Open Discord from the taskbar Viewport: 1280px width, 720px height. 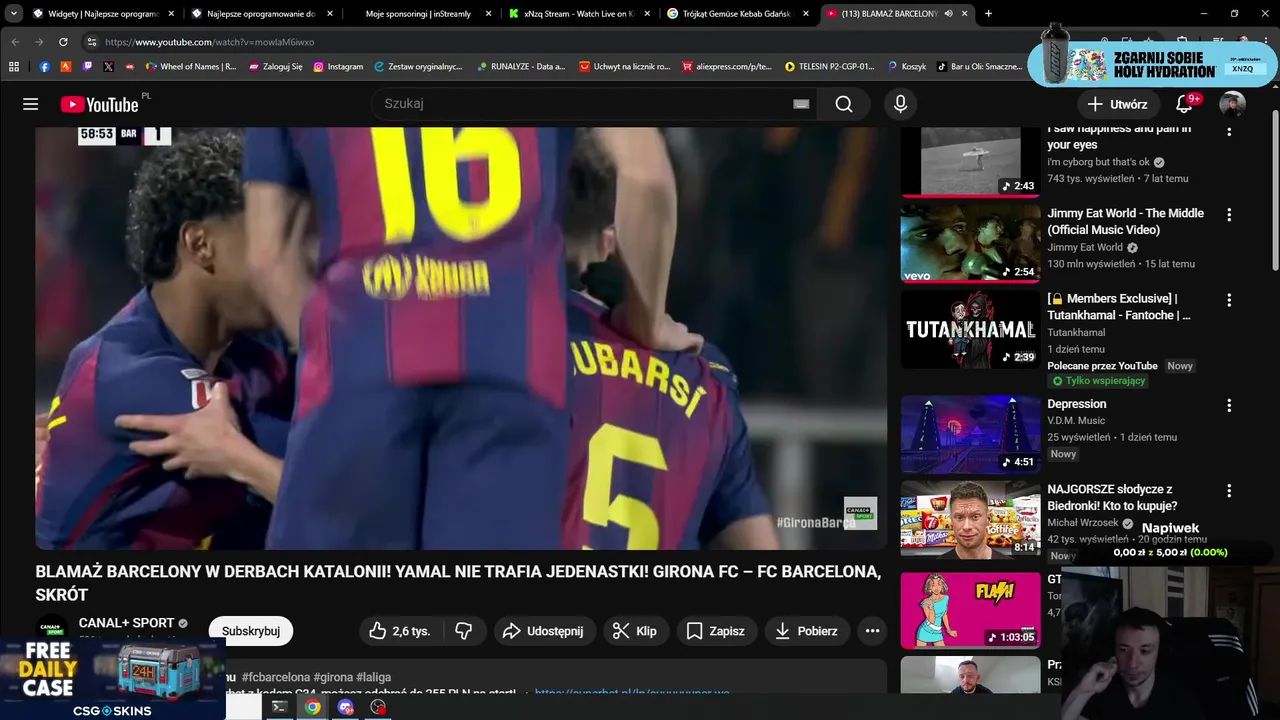346,707
